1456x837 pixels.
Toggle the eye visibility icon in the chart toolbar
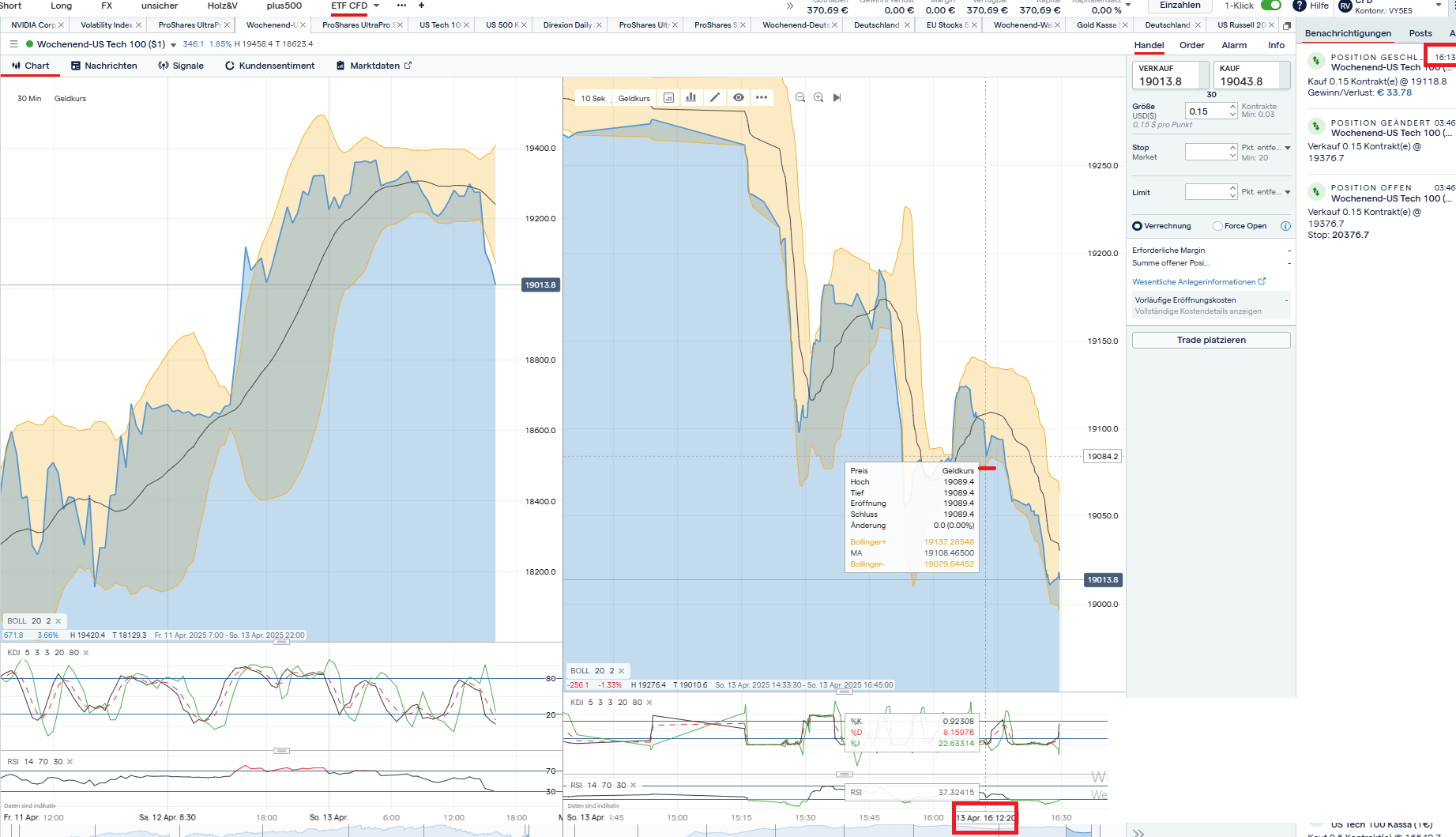click(739, 97)
